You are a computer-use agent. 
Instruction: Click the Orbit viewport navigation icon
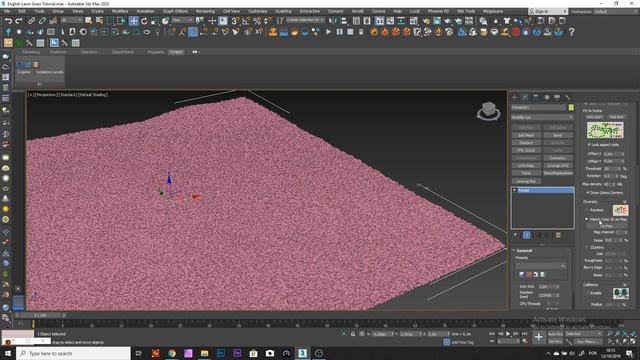coord(625,341)
